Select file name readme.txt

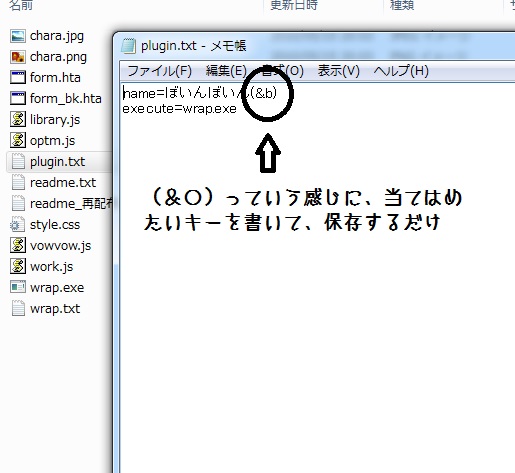pyautogui.click(x=63, y=183)
